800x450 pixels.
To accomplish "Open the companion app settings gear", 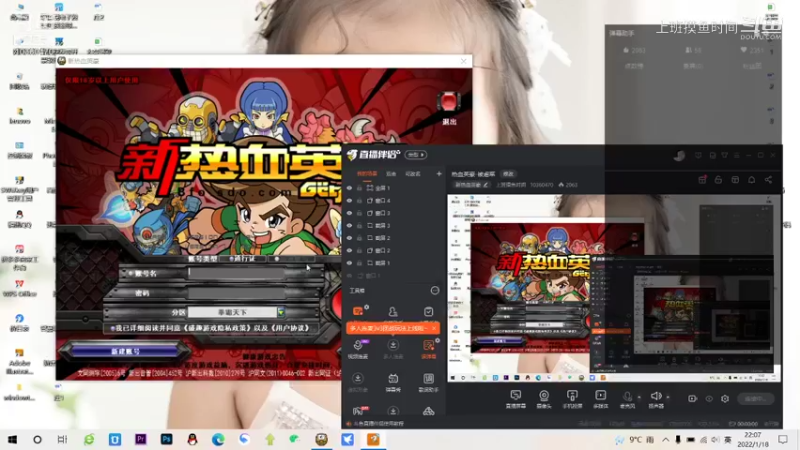I will point(725,398).
